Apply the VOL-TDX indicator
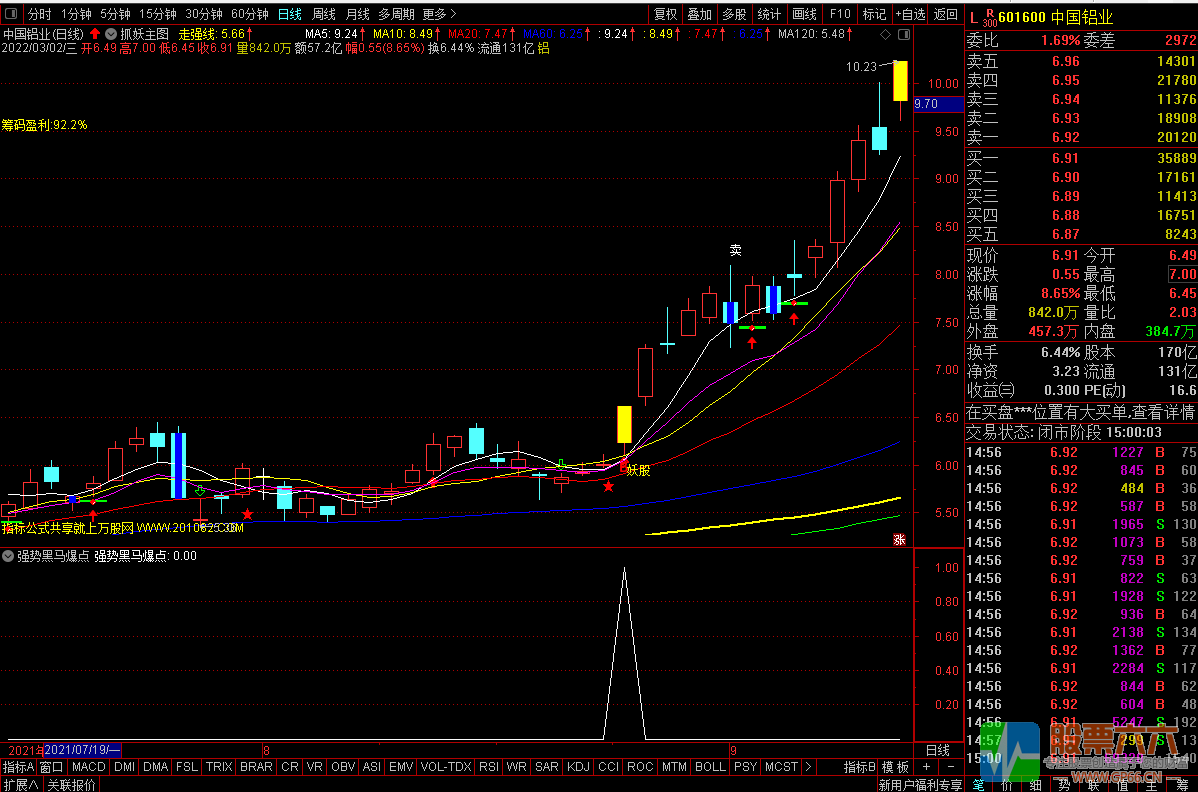The width and height of the screenshot is (1198, 792). click(446, 767)
